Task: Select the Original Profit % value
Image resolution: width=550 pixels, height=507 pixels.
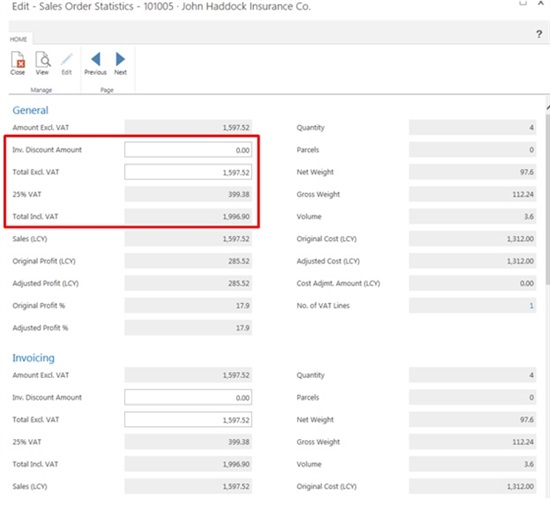Action: [x=188, y=306]
